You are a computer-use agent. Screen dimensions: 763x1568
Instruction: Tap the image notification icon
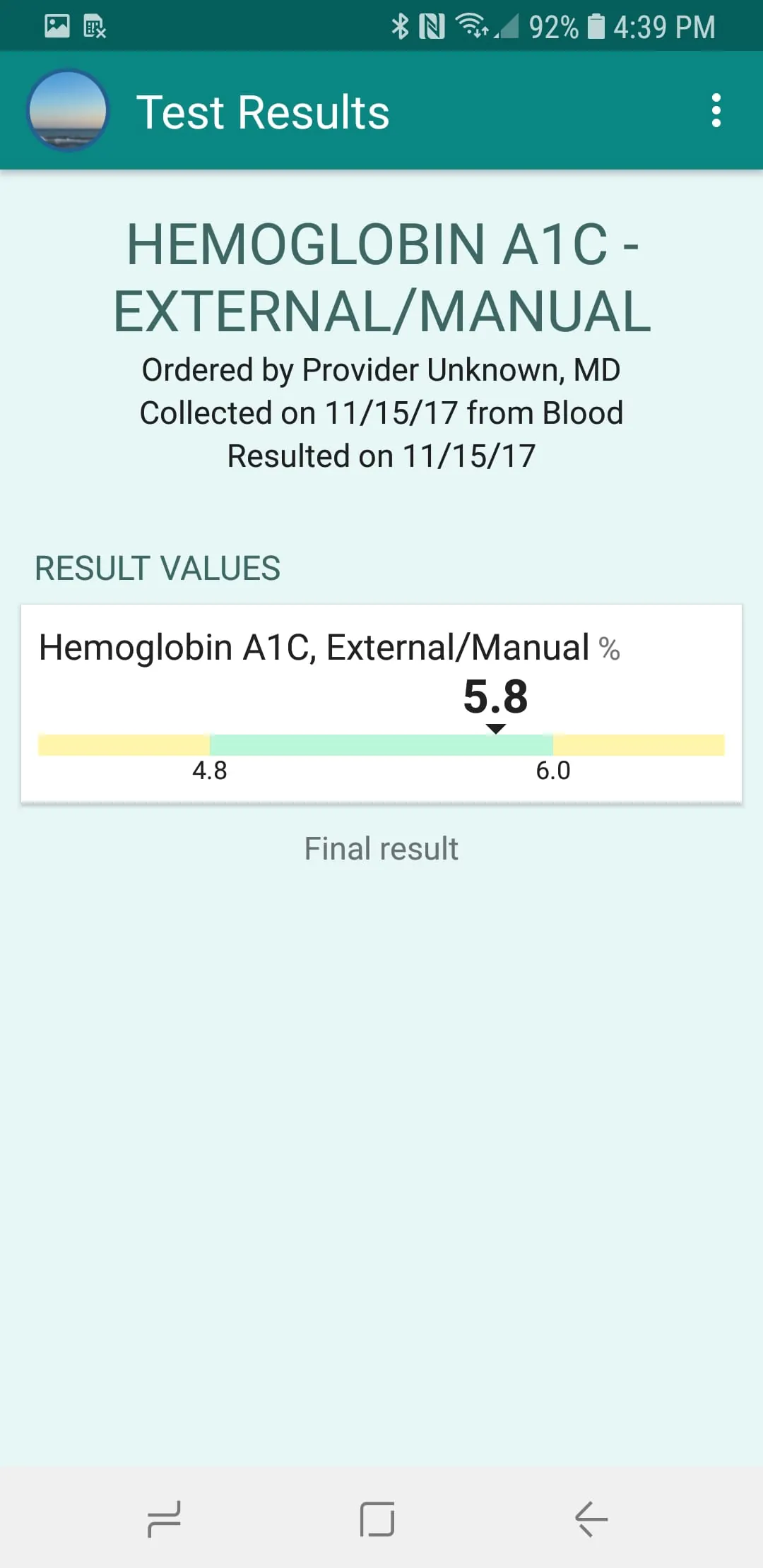[x=57, y=26]
